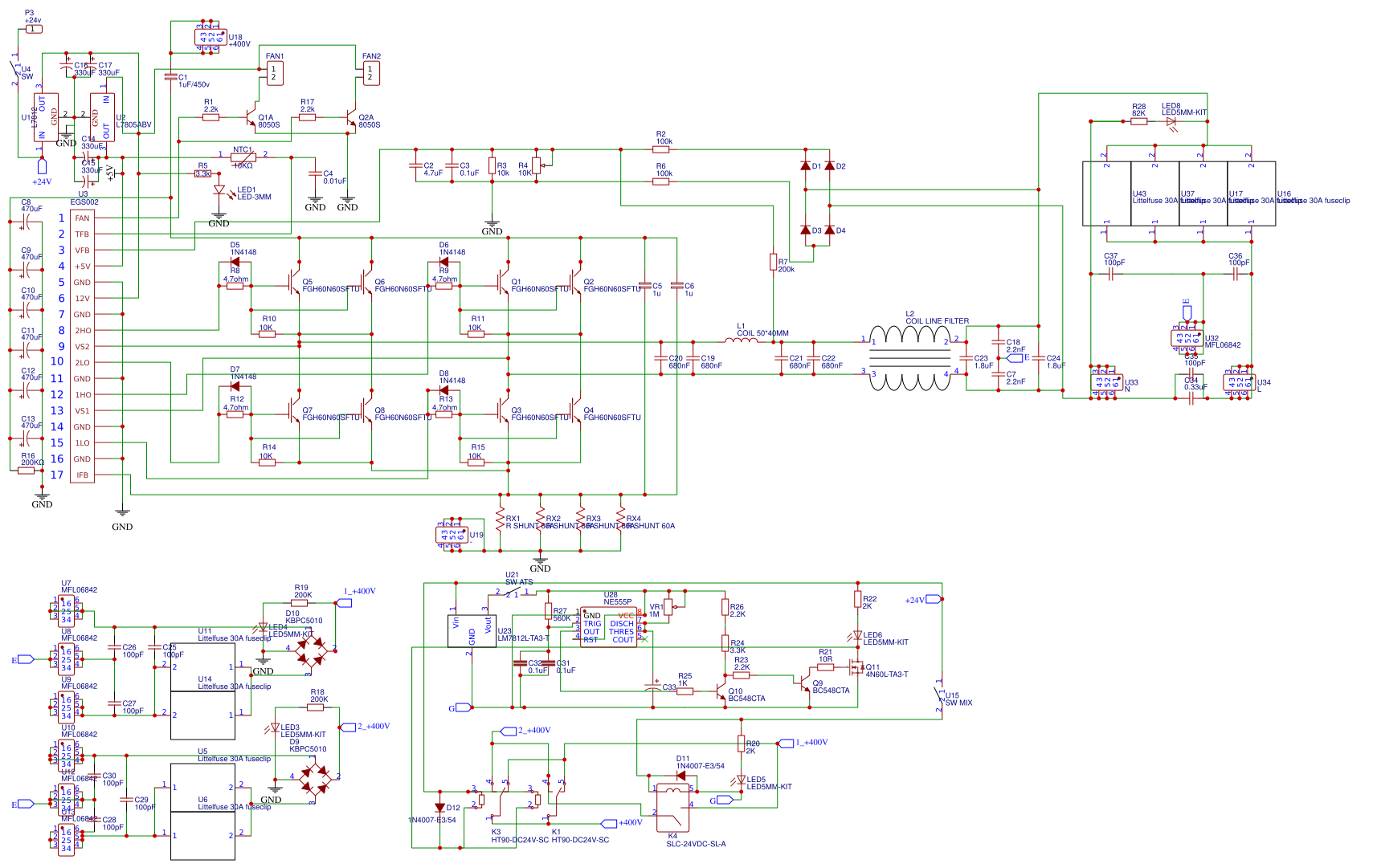Screen dimensions: 1373x868
Task: Click the VS2 pin label on EGS002
Action: click(x=82, y=347)
